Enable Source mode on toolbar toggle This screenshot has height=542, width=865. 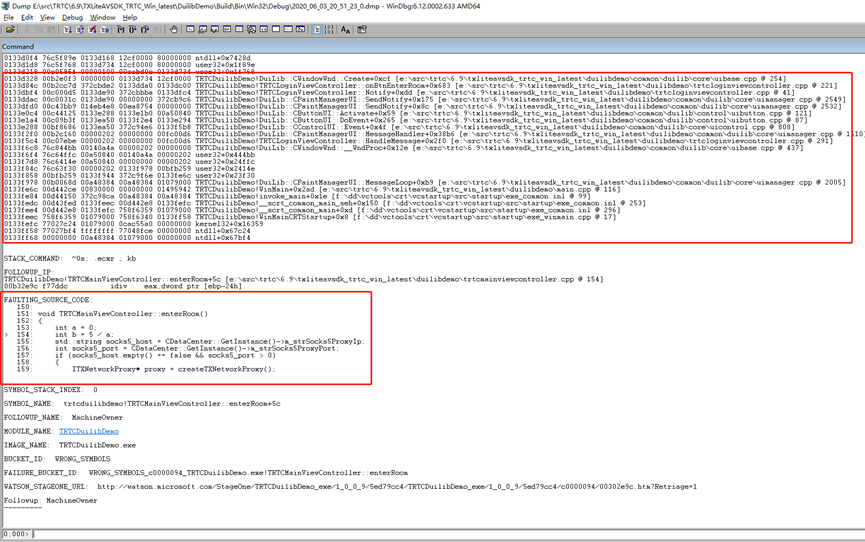(317, 29)
